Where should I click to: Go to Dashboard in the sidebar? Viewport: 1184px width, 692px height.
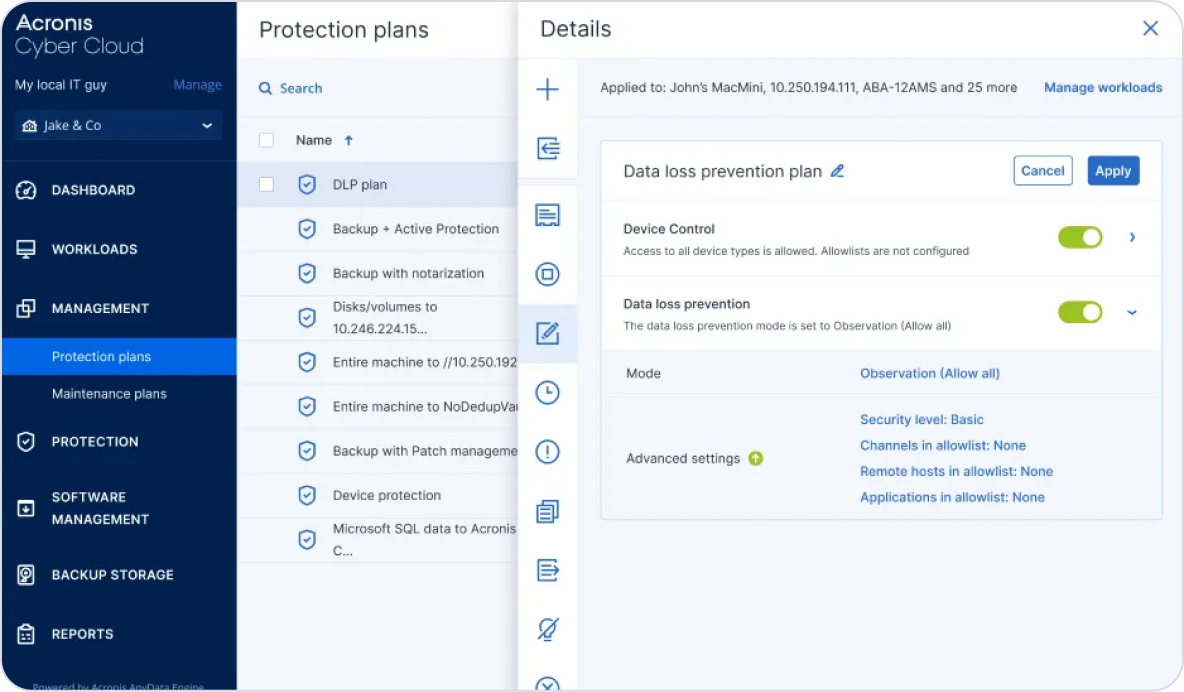pyautogui.click(x=93, y=190)
